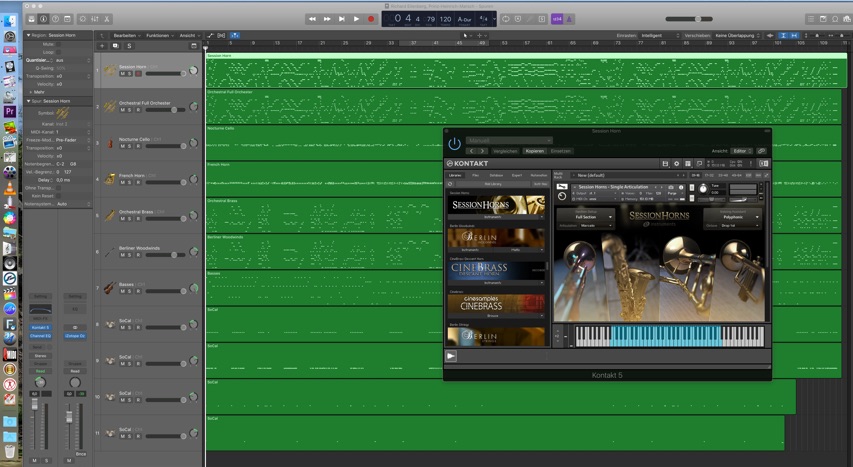Expand the Mehr disclosure triangle
853x467 pixels.
pyautogui.click(x=30, y=92)
